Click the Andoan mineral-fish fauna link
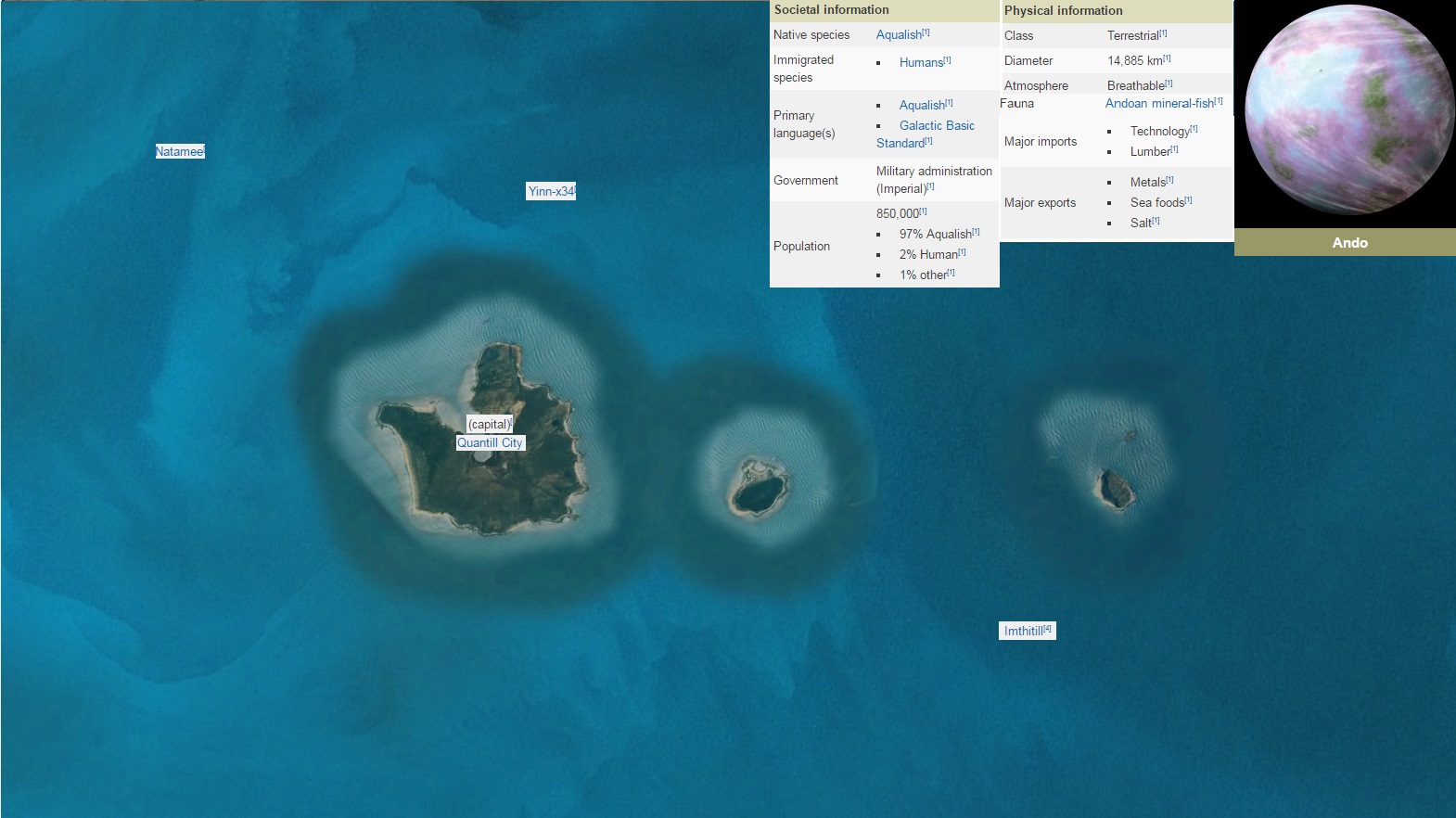Image resolution: width=1456 pixels, height=818 pixels. point(1159,104)
